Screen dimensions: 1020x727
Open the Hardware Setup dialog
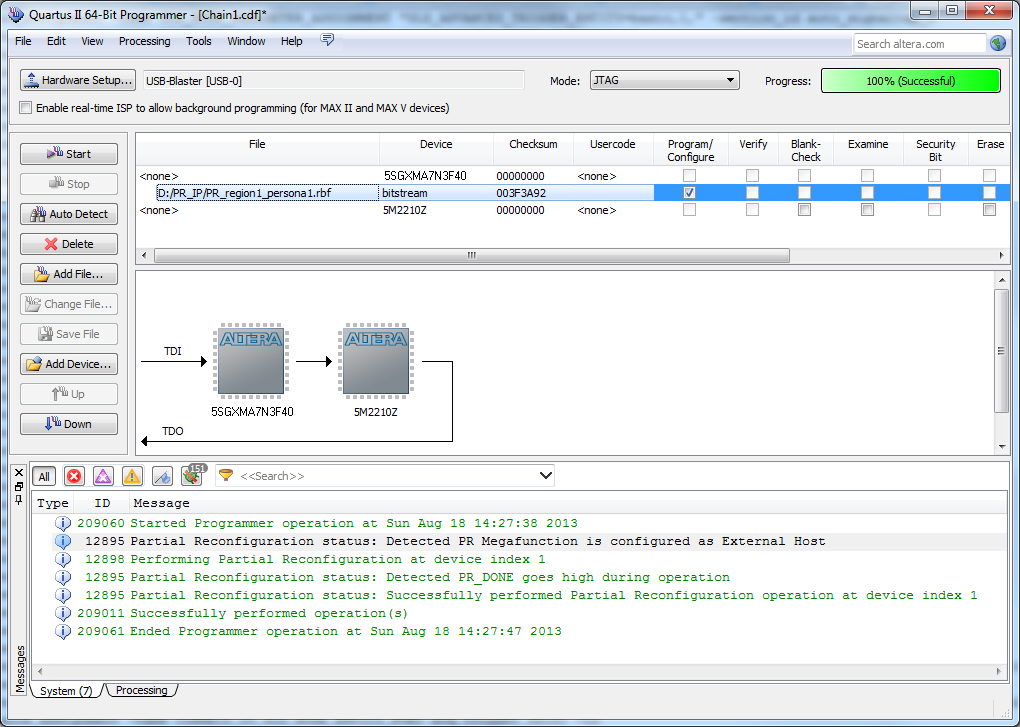(77, 80)
